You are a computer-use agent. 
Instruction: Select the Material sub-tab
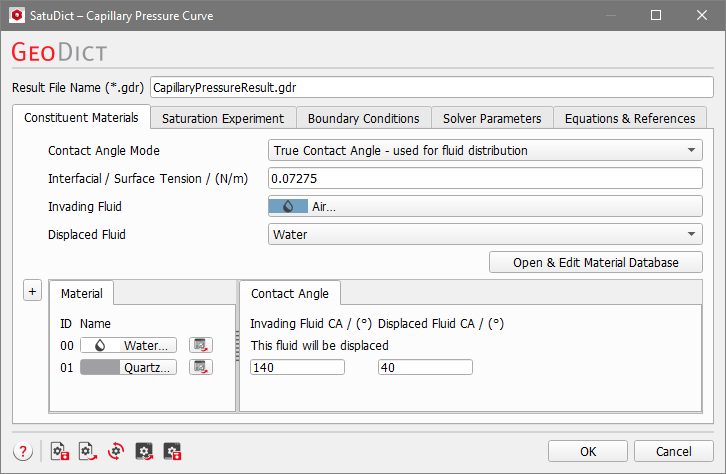point(81,293)
